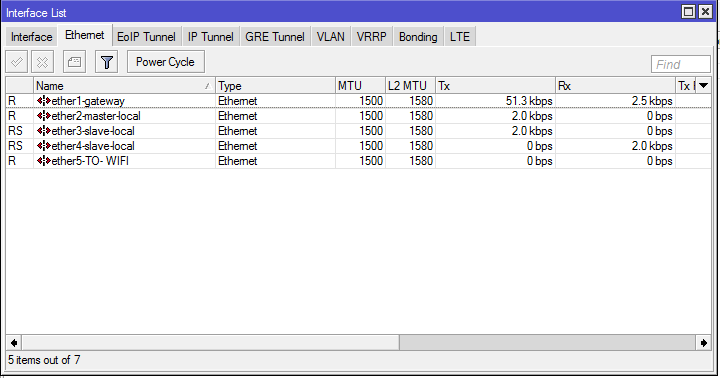Click the 1580 L2 MTU value of ether1-gateway
The height and width of the screenshot is (378, 720).
click(421, 101)
